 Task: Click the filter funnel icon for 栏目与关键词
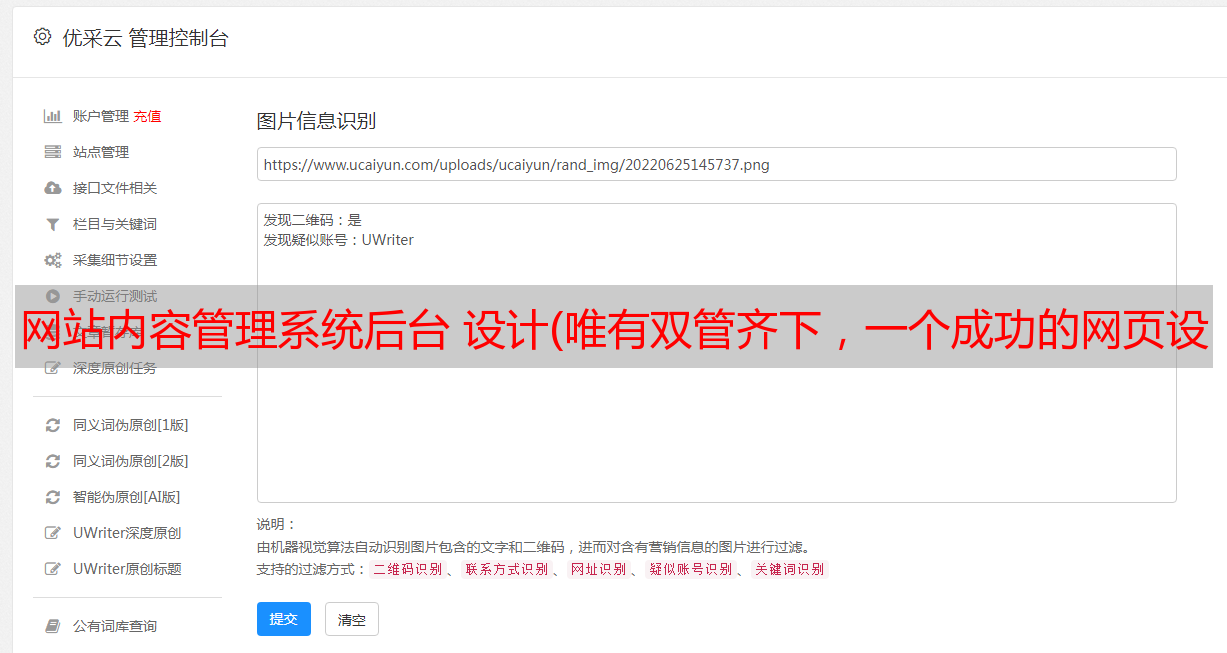click(x=53, y=224)
